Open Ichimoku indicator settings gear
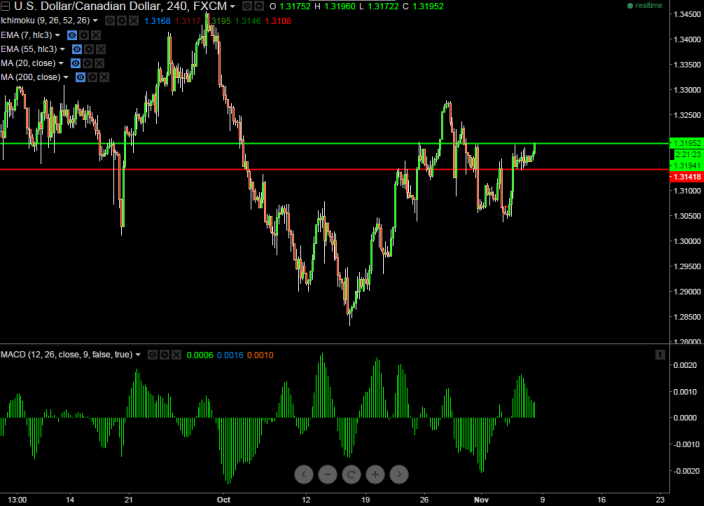The image size is (704, 506). click(122, 21)
